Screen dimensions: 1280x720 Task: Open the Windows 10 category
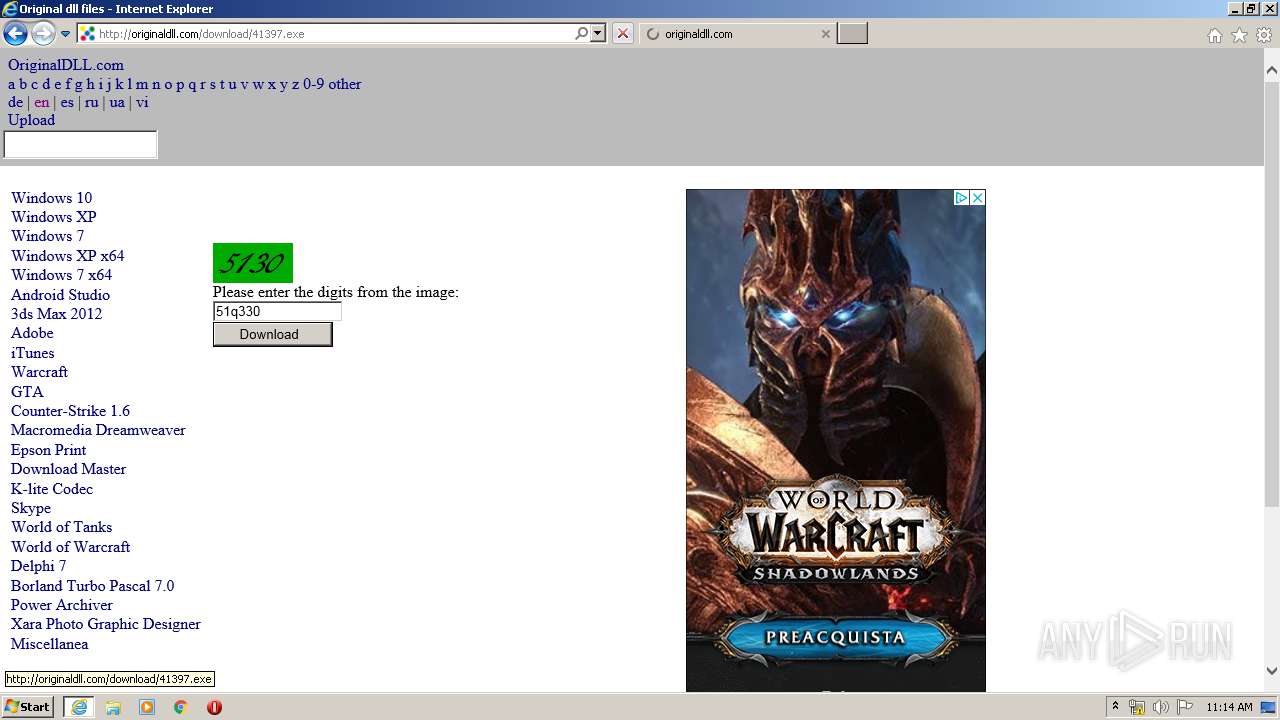click(x=51, y=198)
